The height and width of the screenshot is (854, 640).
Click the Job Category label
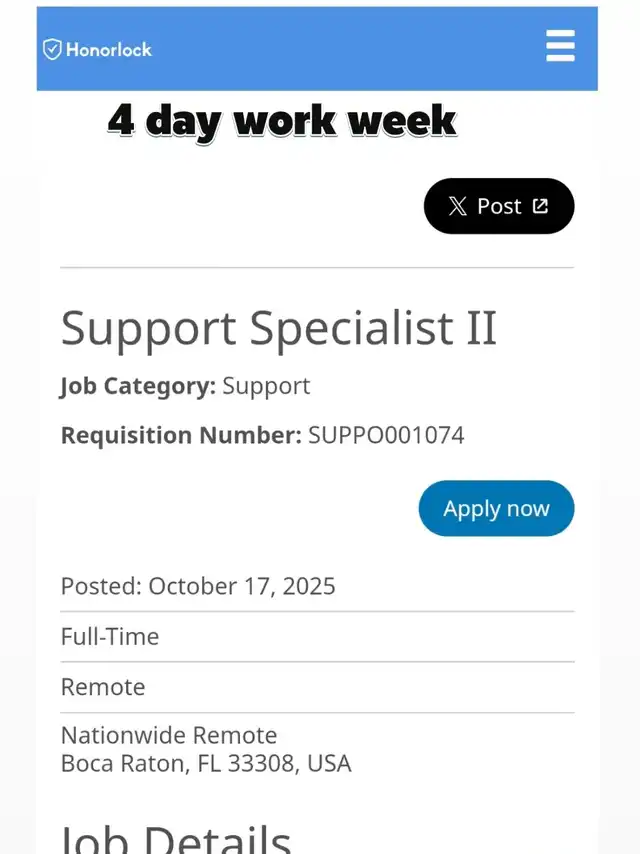coord(138,386)
